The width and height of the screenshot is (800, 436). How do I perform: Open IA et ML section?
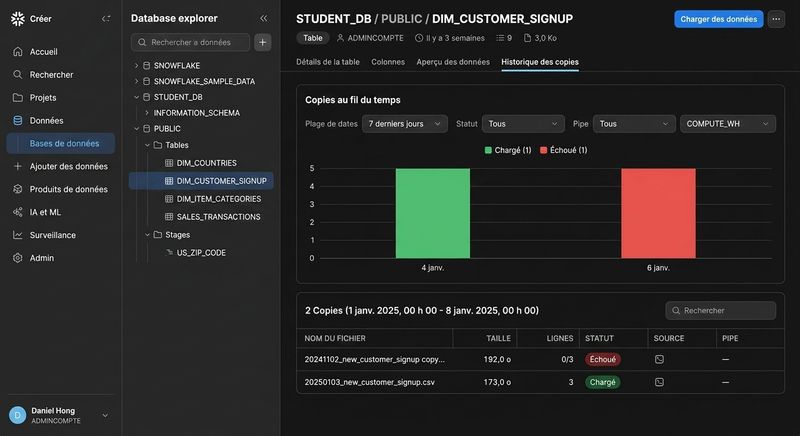click(x=45, y=212)
